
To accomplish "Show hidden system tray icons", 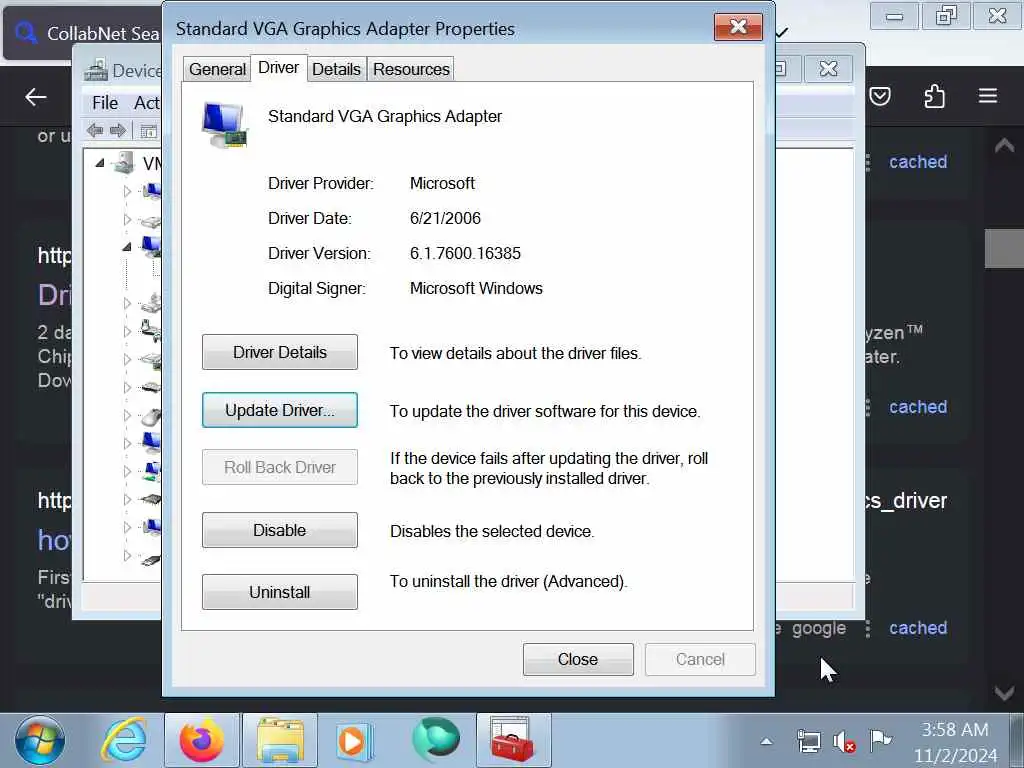I will (766, 741).
